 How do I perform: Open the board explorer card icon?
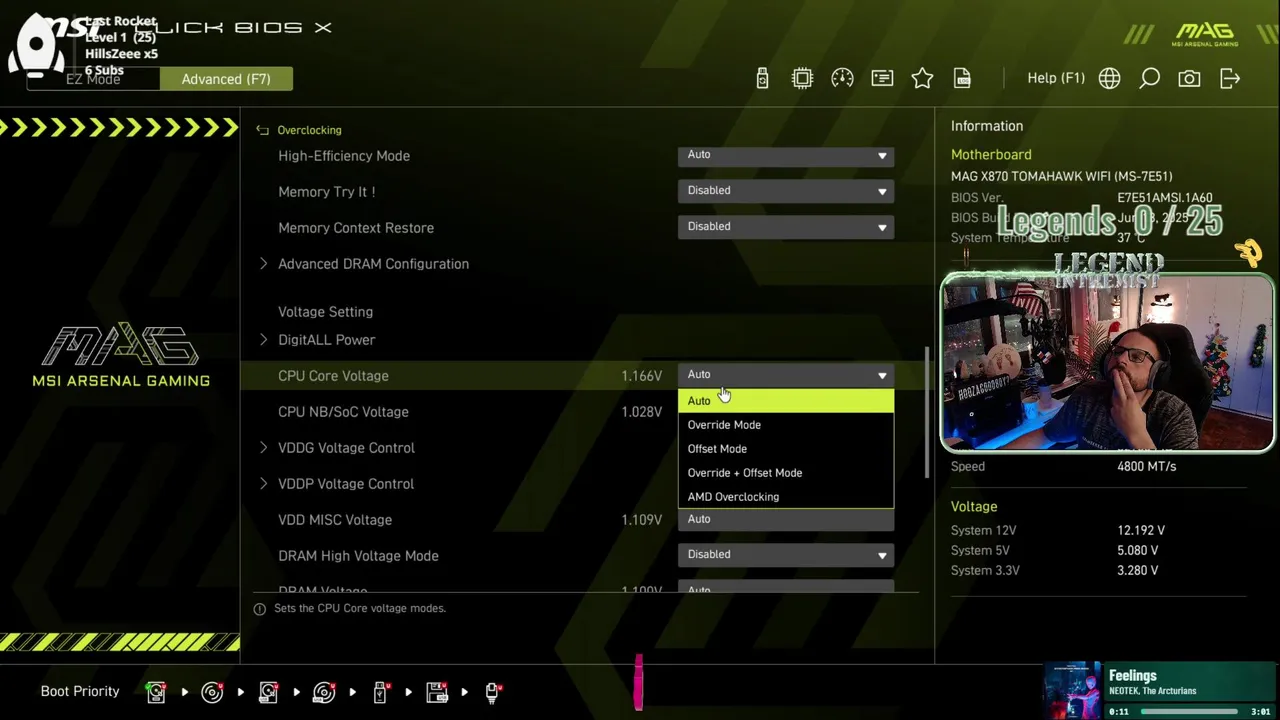click(882, 78)
